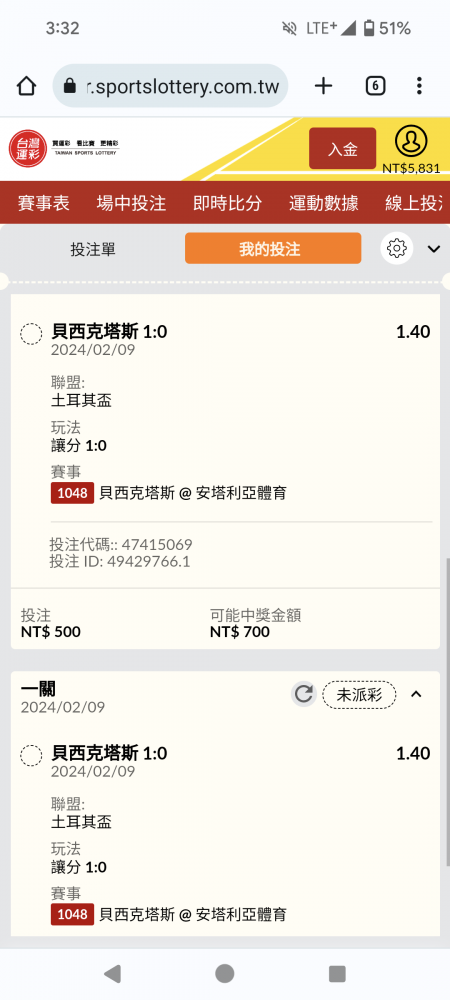The image size is (450, 1000).
Task: Refresh the 一關 bet status icon
Action: tap(304, 694)
